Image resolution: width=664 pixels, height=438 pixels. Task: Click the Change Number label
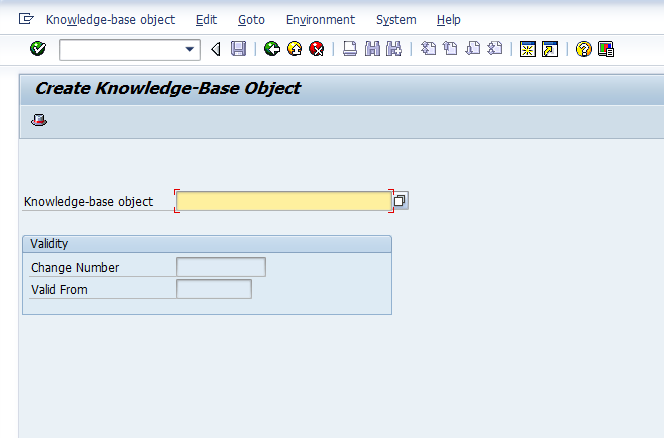click(x=75, y=268)
